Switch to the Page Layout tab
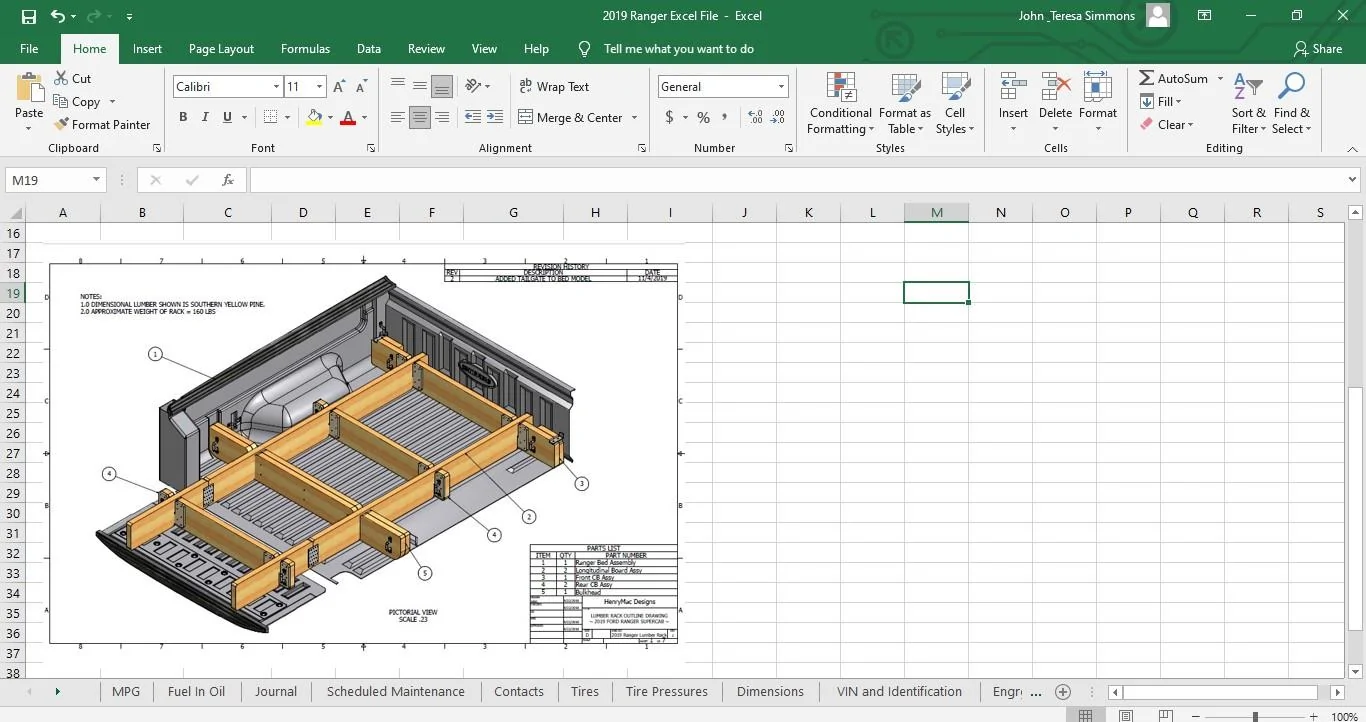1366x722 pixels. pyautogui.click(x=221, y=48)
